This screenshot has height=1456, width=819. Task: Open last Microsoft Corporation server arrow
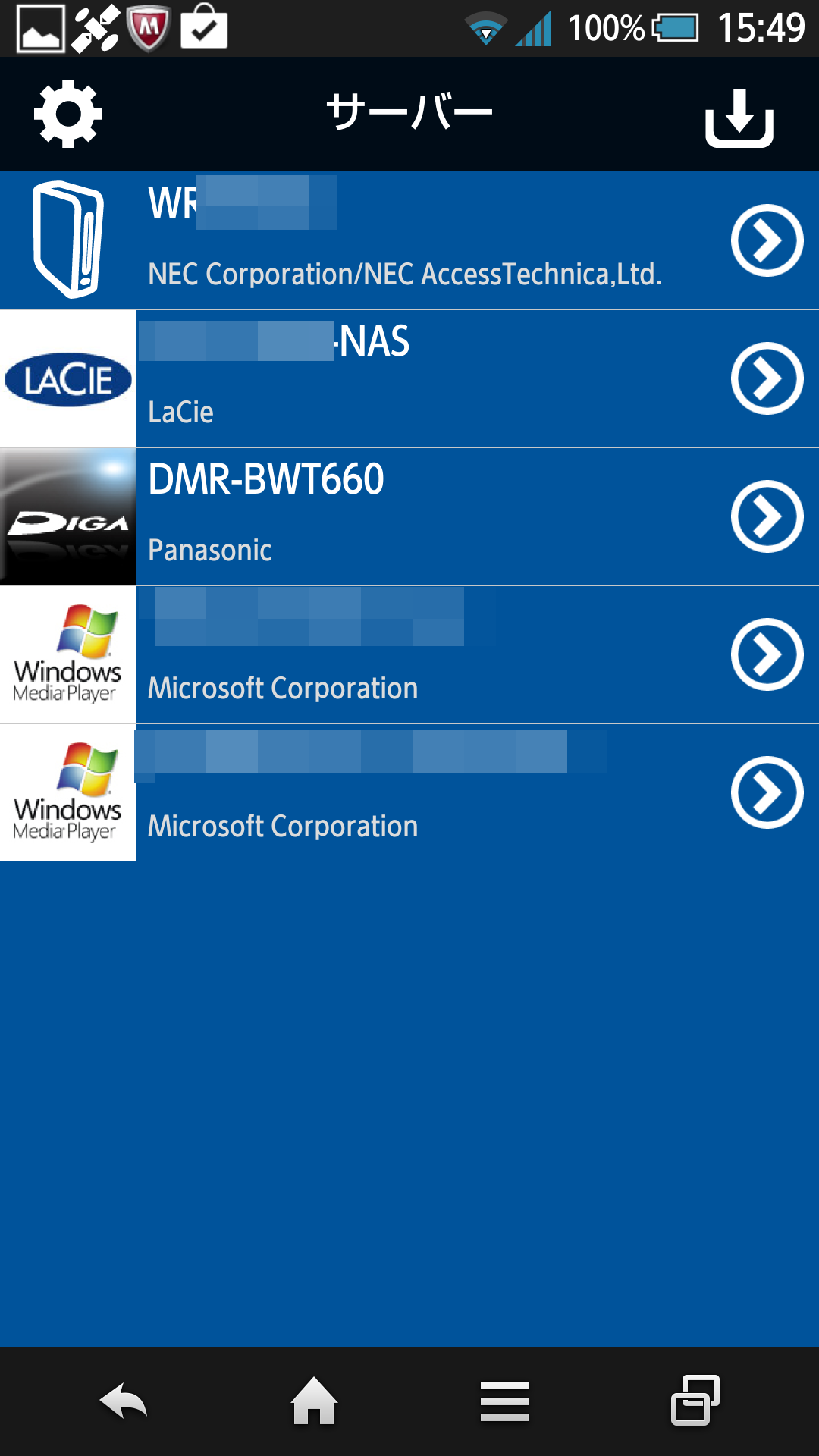click(767, 792)
